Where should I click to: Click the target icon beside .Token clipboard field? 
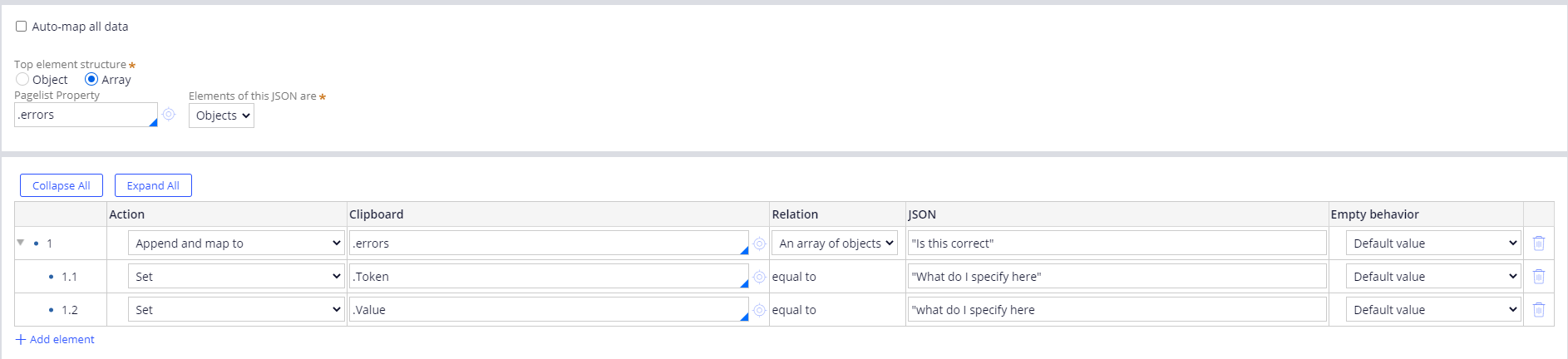759,277
